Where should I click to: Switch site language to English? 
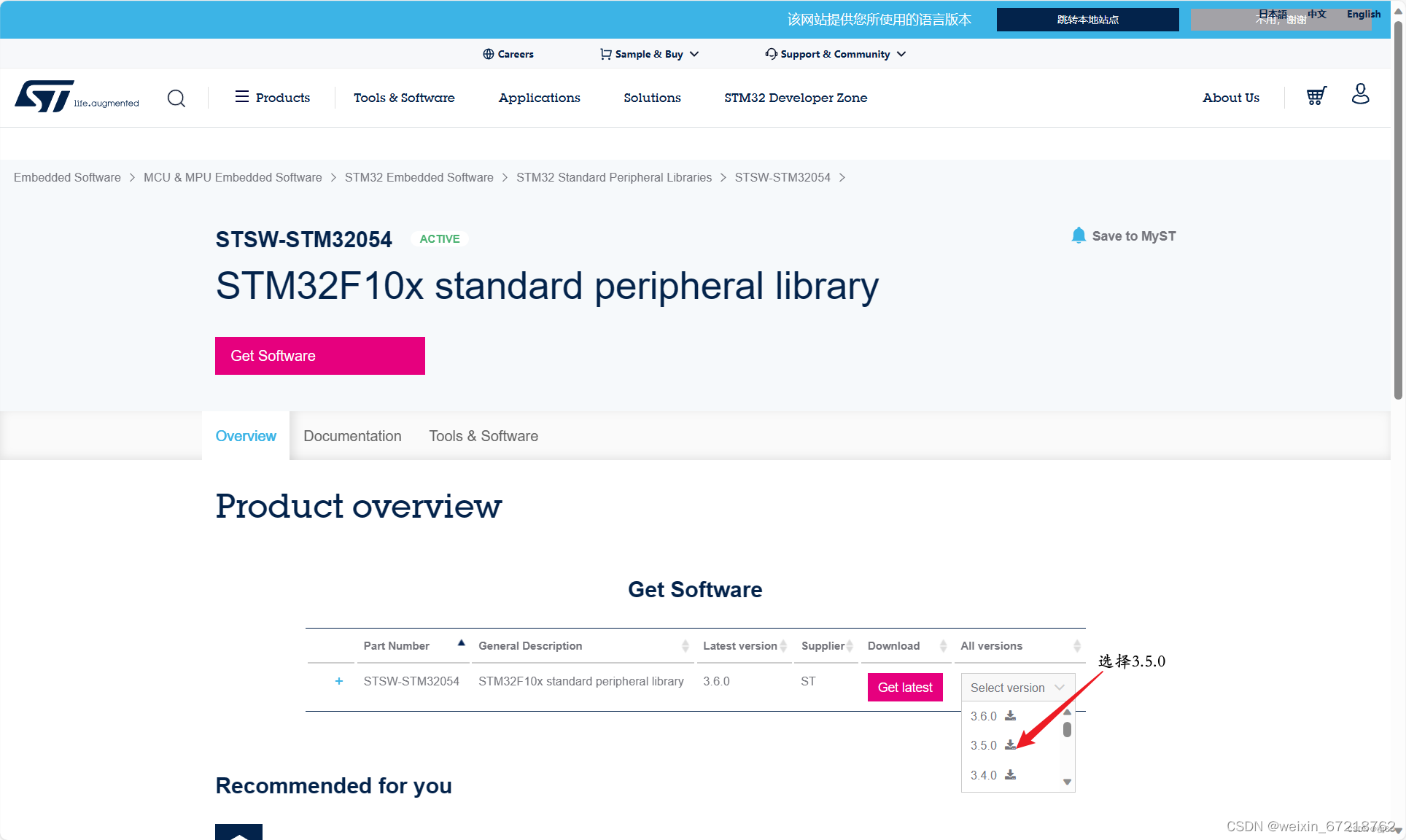(x=1364, y=14)
